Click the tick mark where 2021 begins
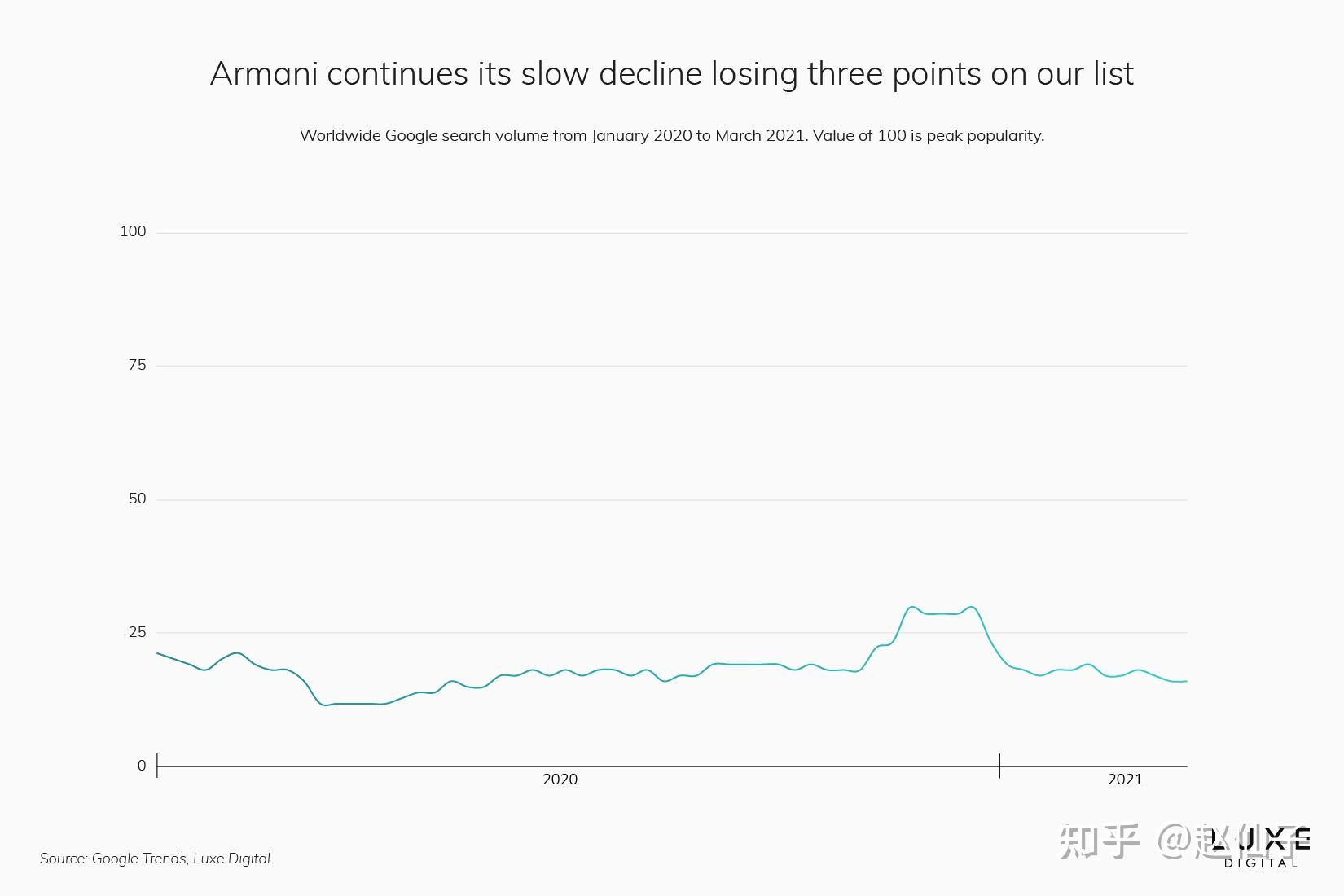 coord(999,766)
